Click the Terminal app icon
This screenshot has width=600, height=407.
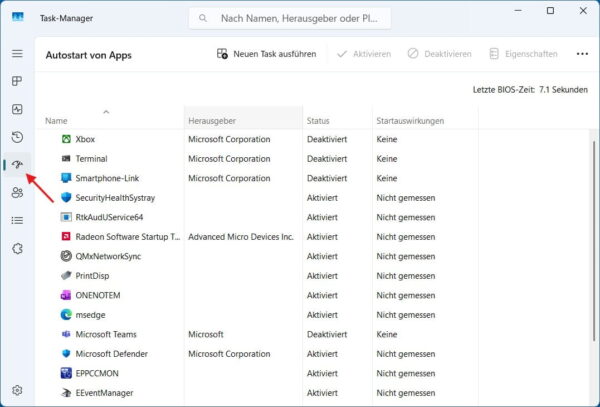[66, 158]
